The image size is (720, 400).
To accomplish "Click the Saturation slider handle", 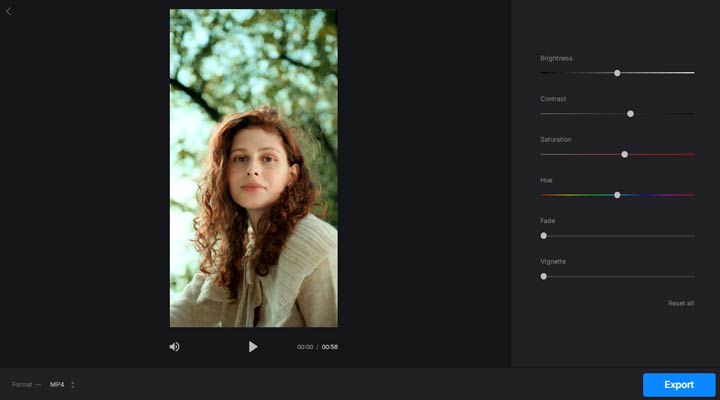I will coord(624,155).
